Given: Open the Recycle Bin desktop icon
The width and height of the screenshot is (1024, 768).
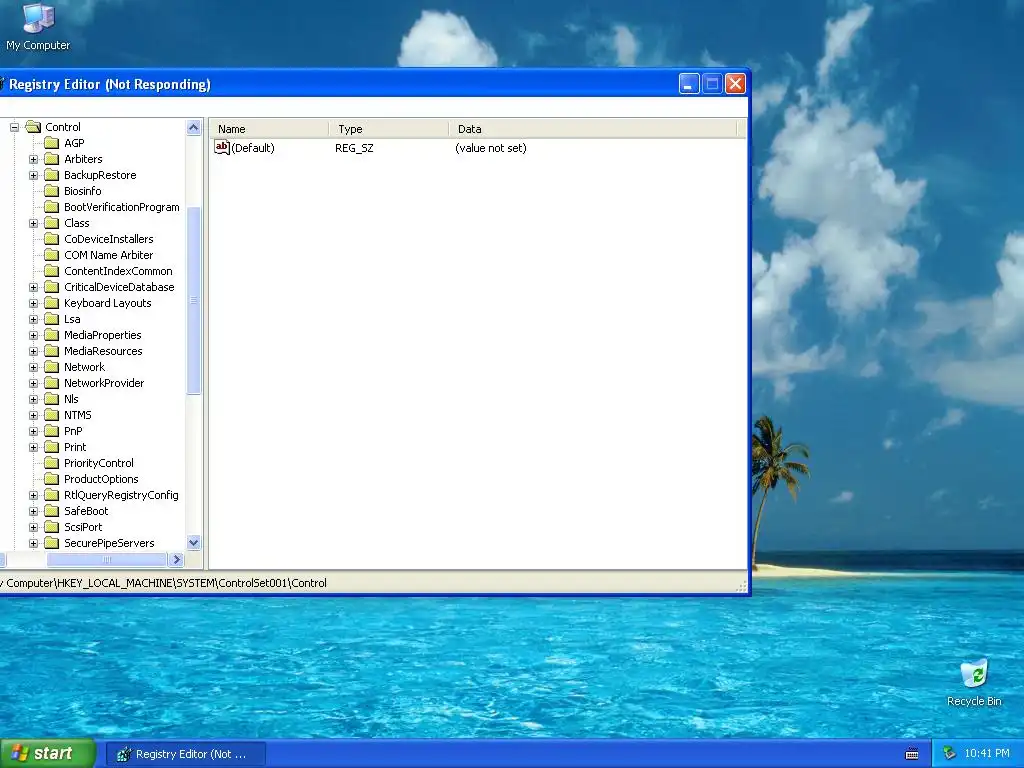Looking at the screenshot, I should tap(974, 683).
